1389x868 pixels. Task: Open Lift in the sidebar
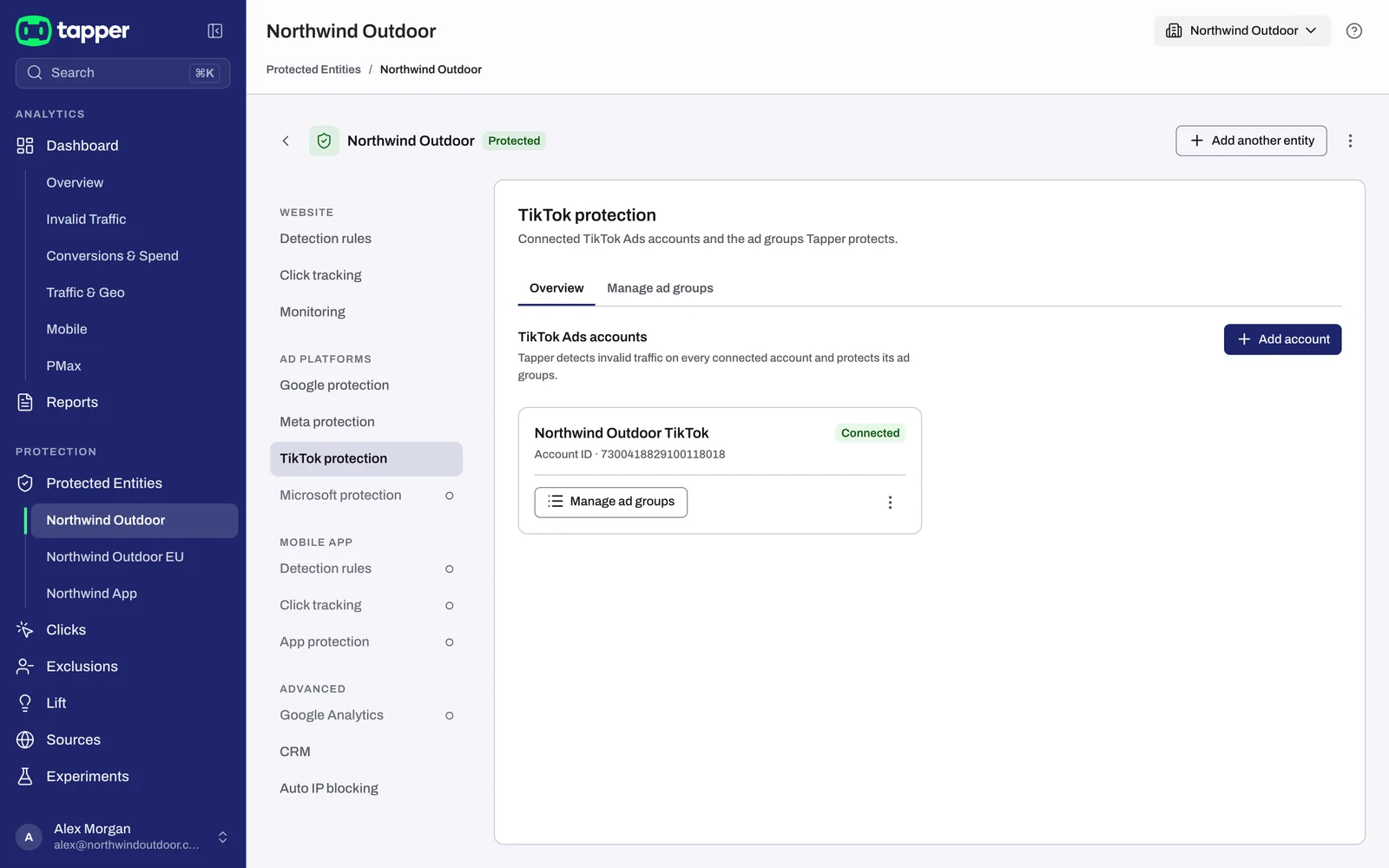tap(122, 703)
